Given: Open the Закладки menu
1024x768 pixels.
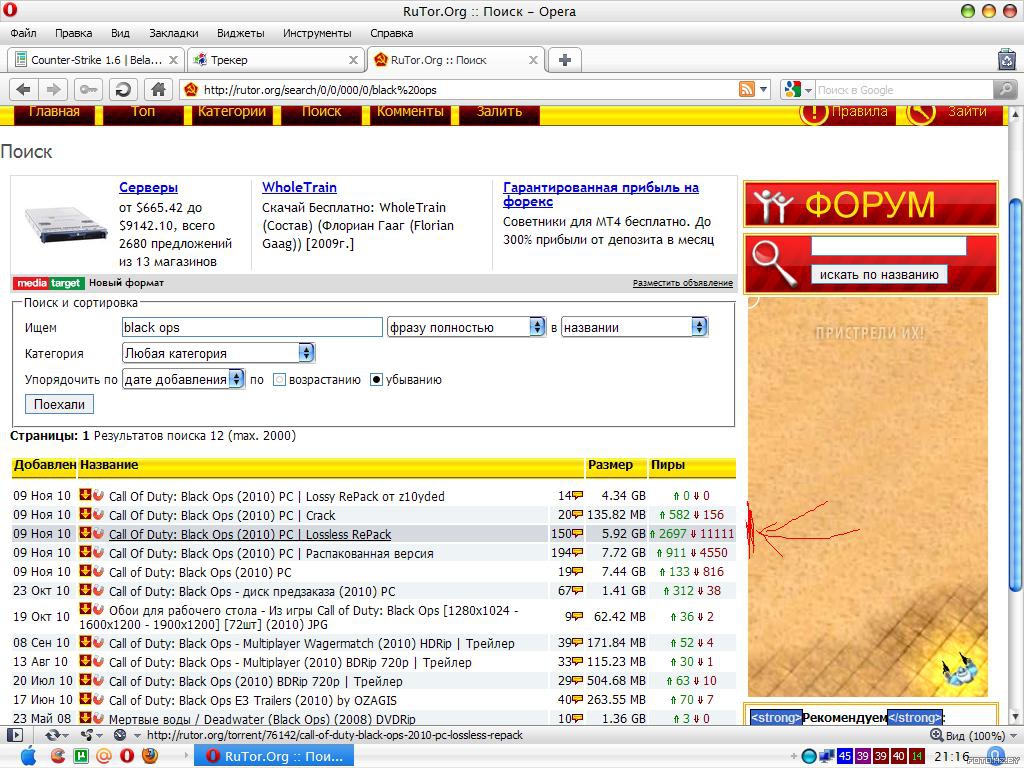Looking at the screenshot, I should (174, 33).
